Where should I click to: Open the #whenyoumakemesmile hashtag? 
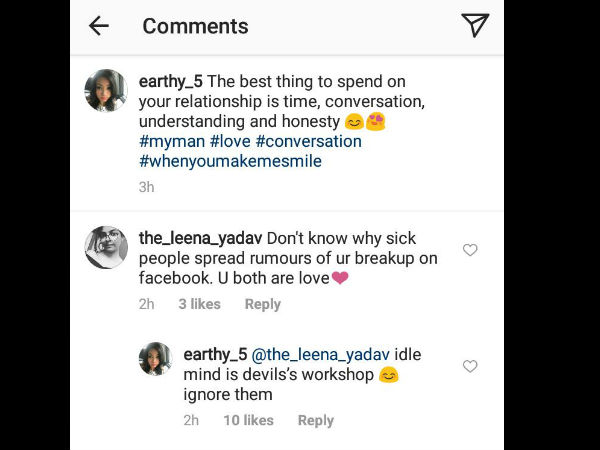[x=230, y=160]
